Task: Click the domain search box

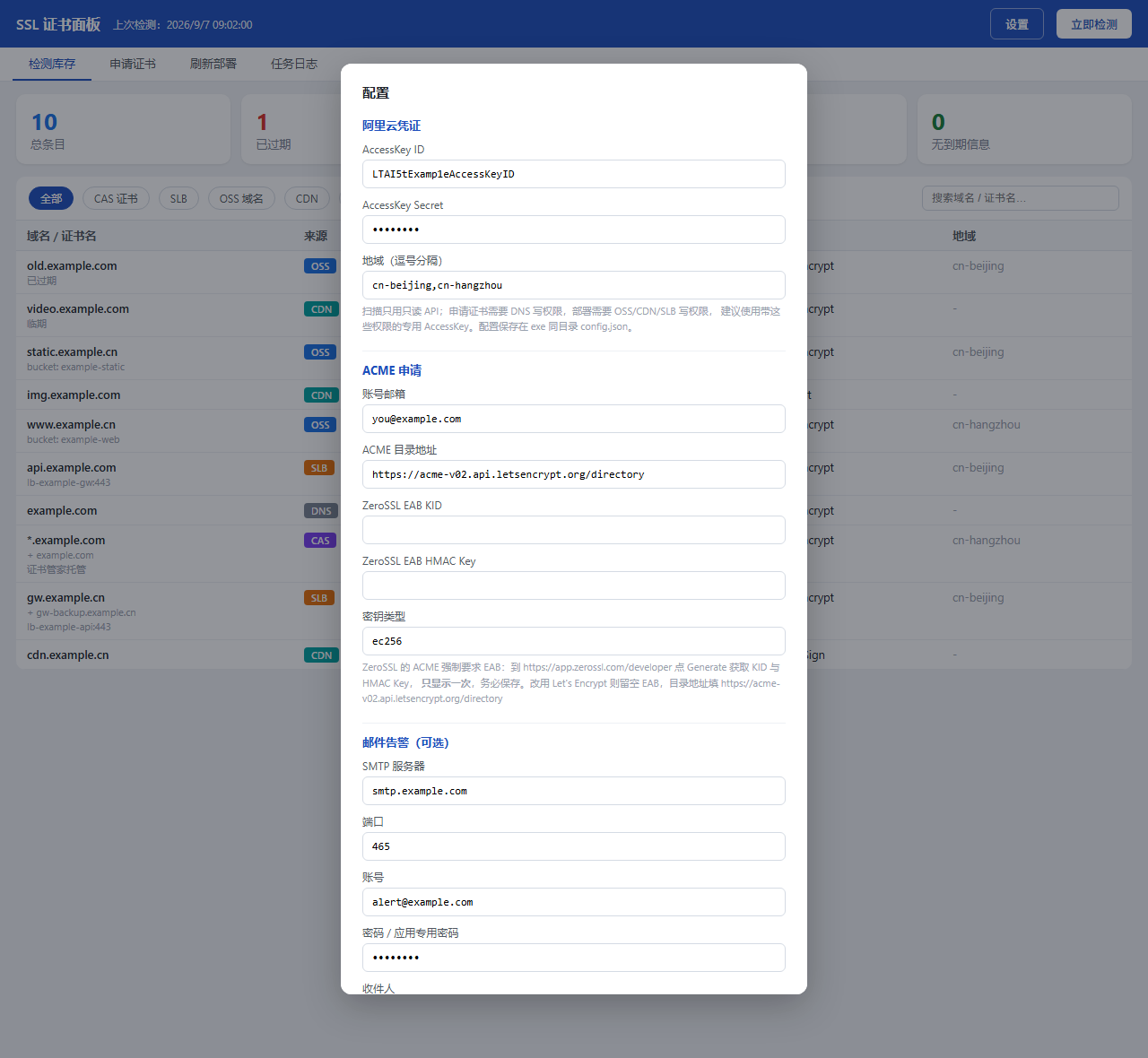Action: click(1021, 198)
